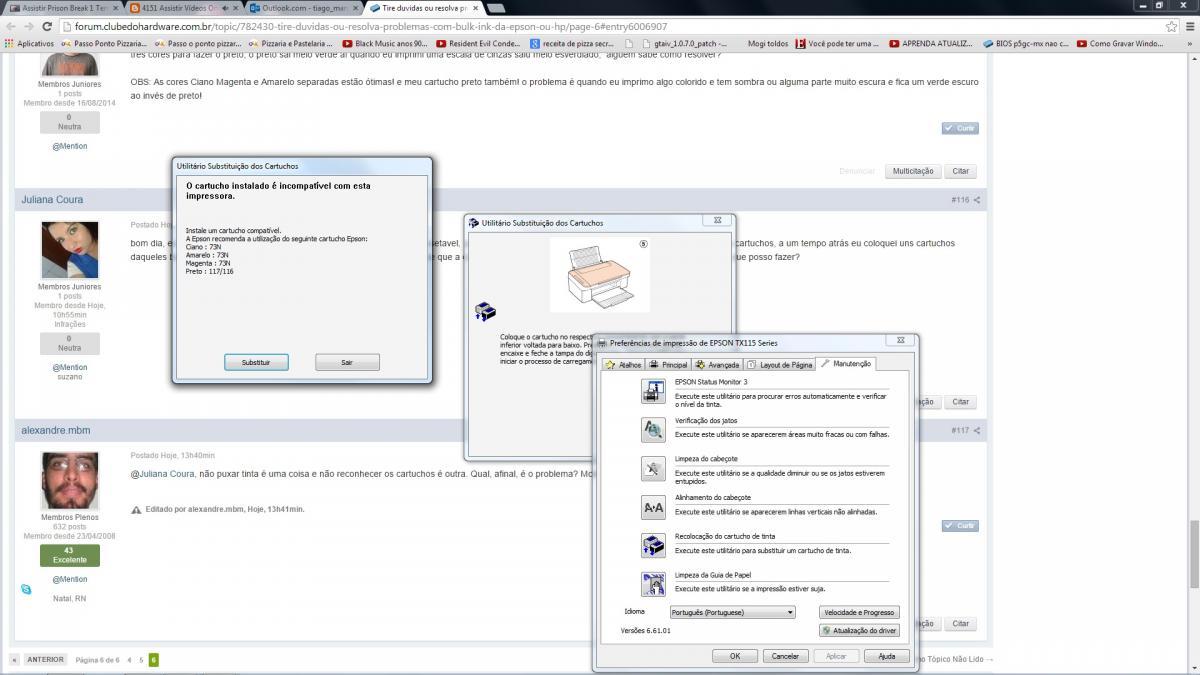This screenshot has height=675, width=1200.
Task: Like the top post with Curtir
Action: click(960, 128)
